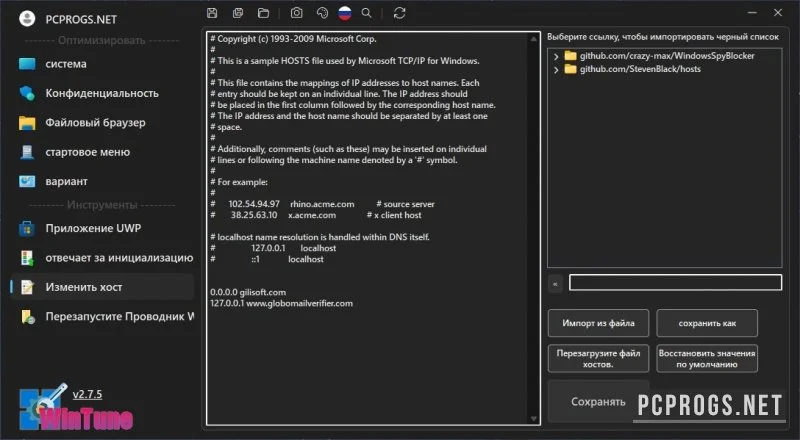Click the line '127.0.0.1 www.globomailverifier.com'
Image resolution: width=800 pixels, height=440 pixels.
point(281,303)
